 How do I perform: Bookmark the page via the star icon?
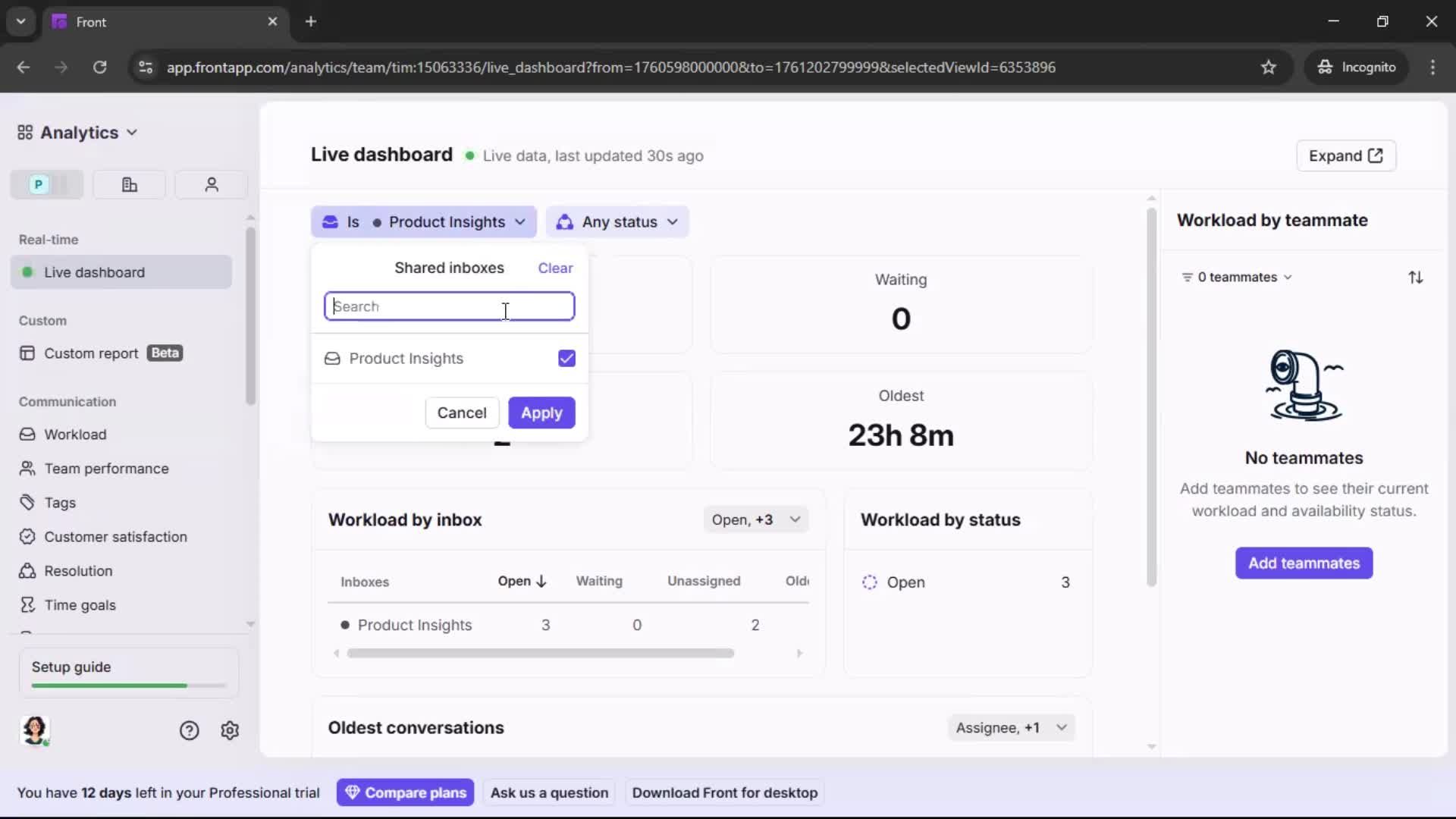pos(1269,67)
